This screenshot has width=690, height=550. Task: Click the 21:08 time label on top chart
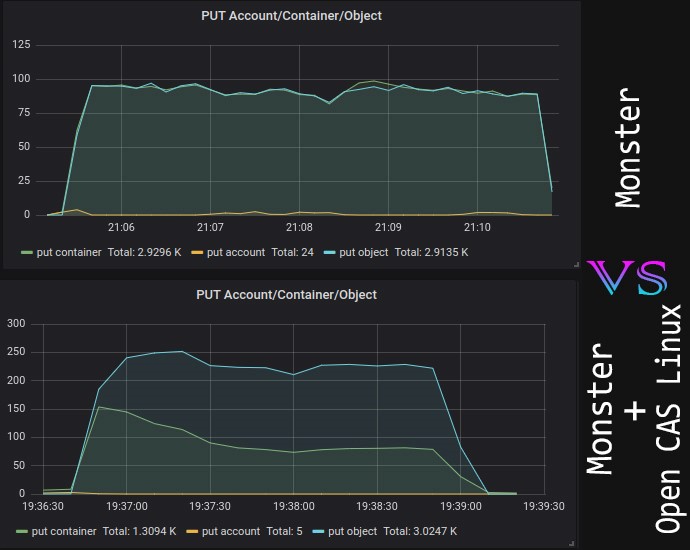[299, 227]
